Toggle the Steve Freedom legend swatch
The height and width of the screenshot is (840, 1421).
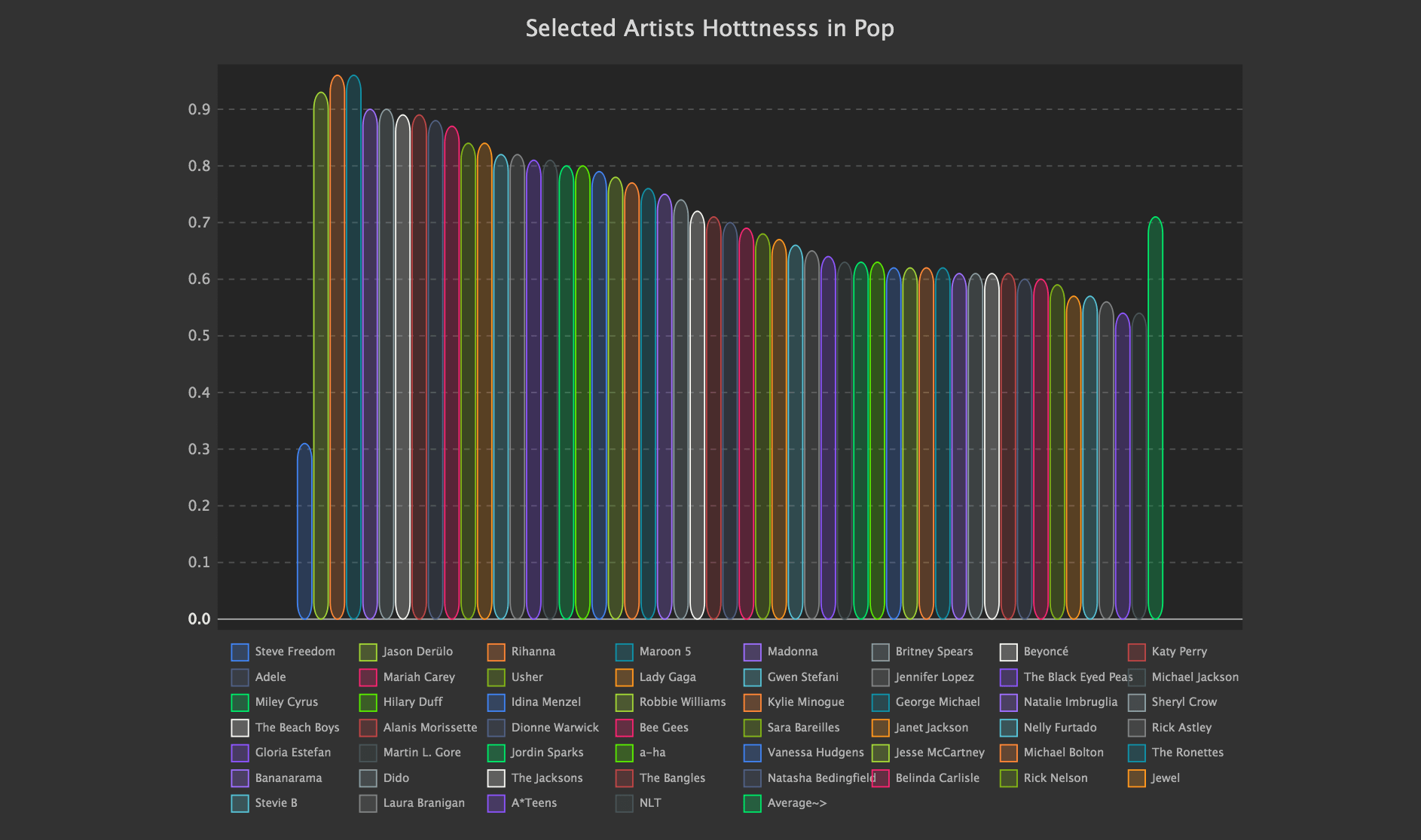click(240, 652)
